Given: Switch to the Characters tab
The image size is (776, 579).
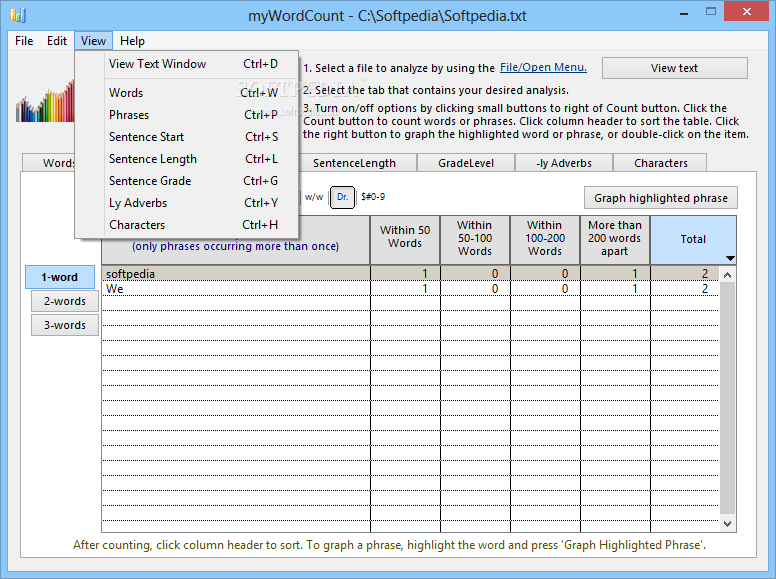Looking at the screenshot, I should [x=660, y=163].
